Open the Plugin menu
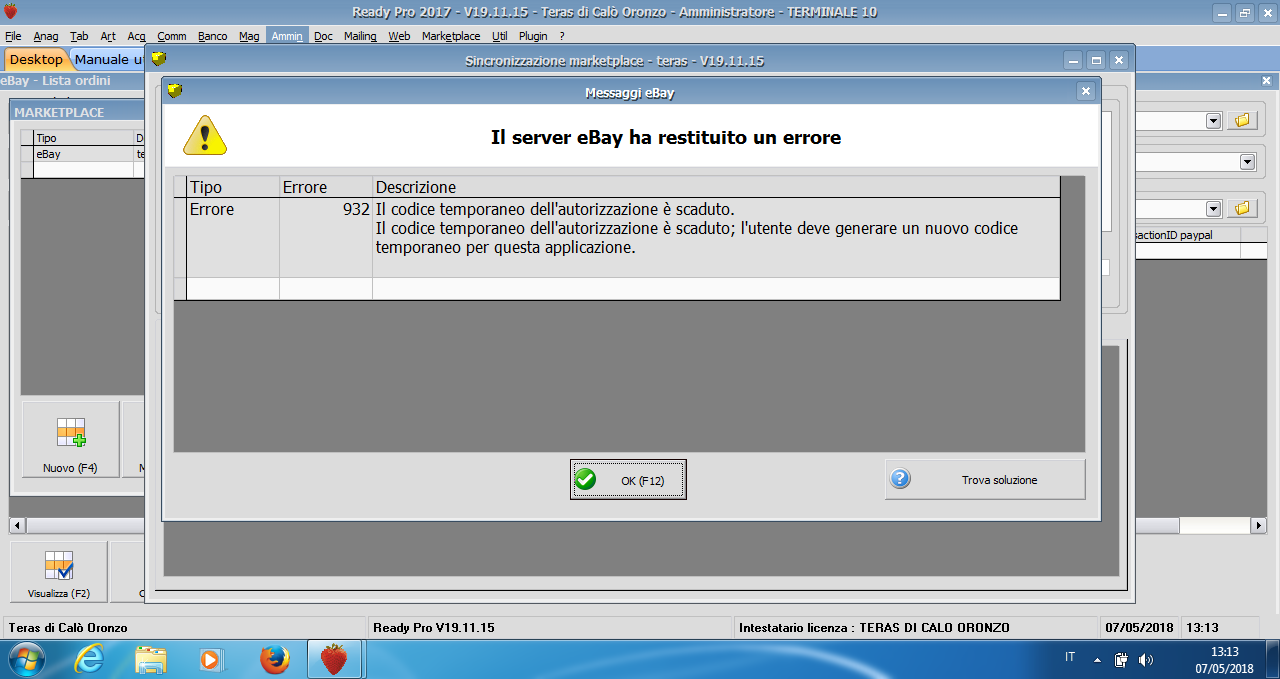Screen dimensions: 1280x679 533,36
